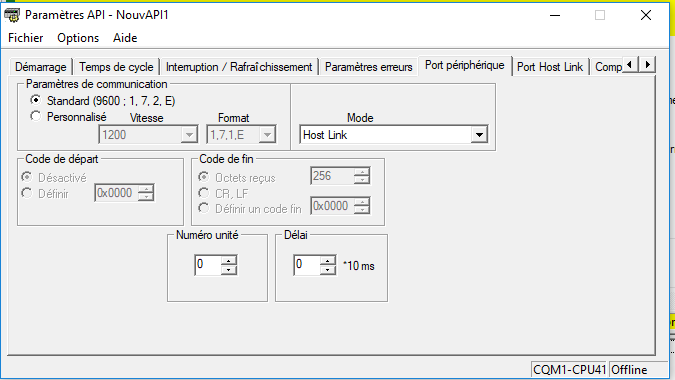Decrease the Octets reçus count
The image size is (675, 380).
tap(362, 180)
